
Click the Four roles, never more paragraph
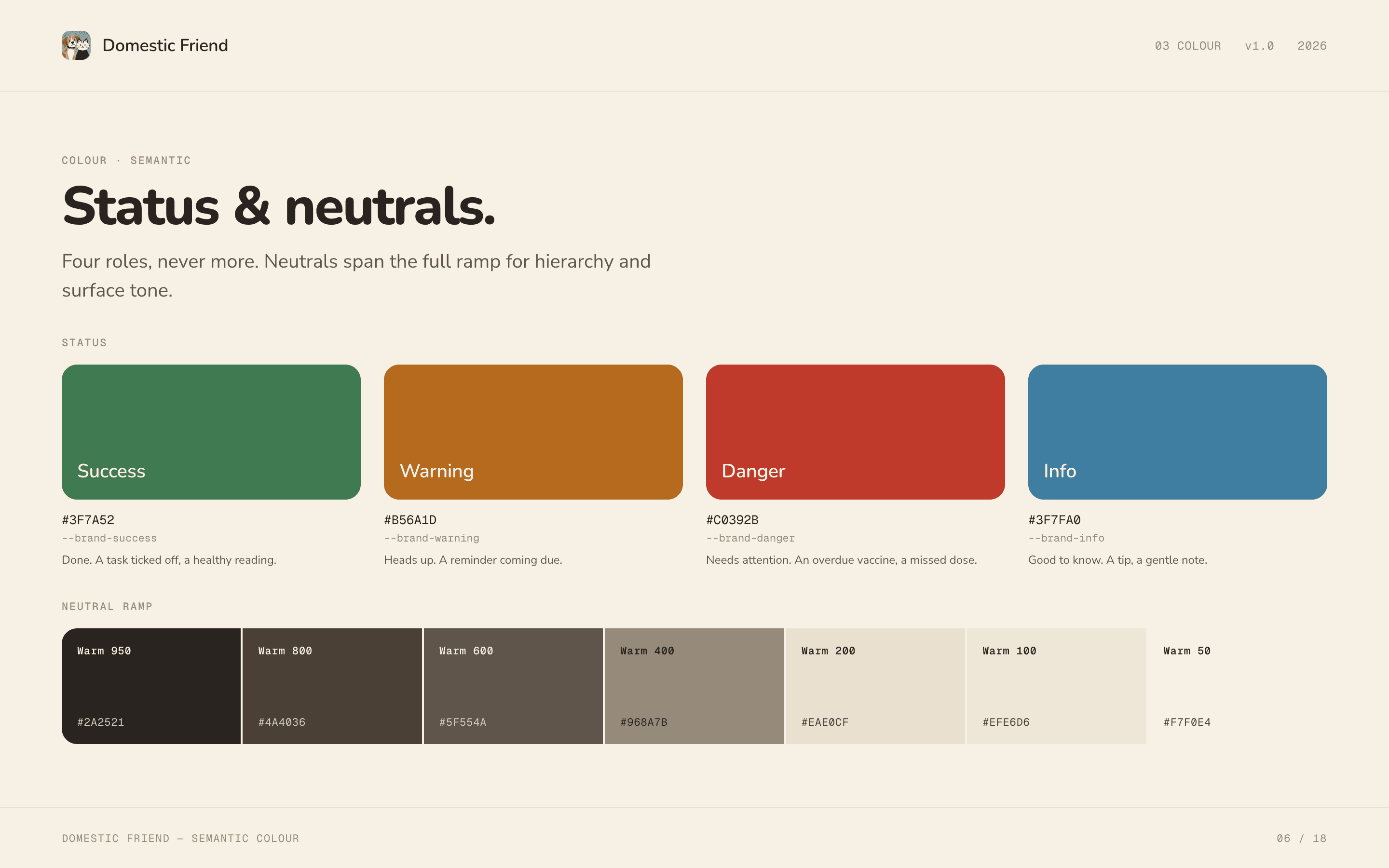(356, 275)
